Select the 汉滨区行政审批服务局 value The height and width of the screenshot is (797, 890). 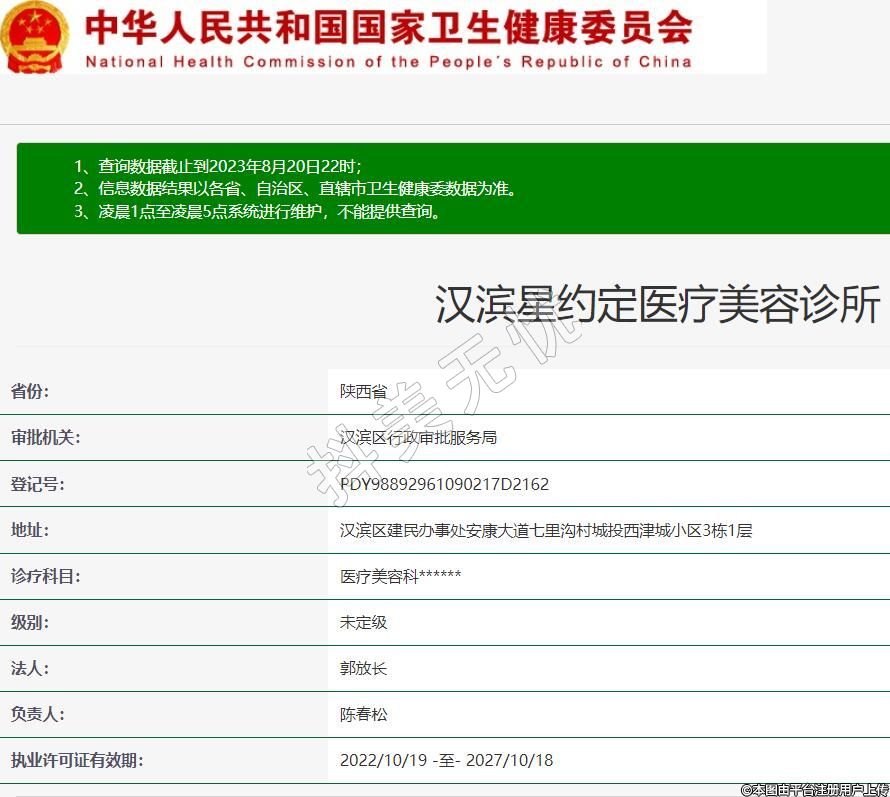coord(418,438)
